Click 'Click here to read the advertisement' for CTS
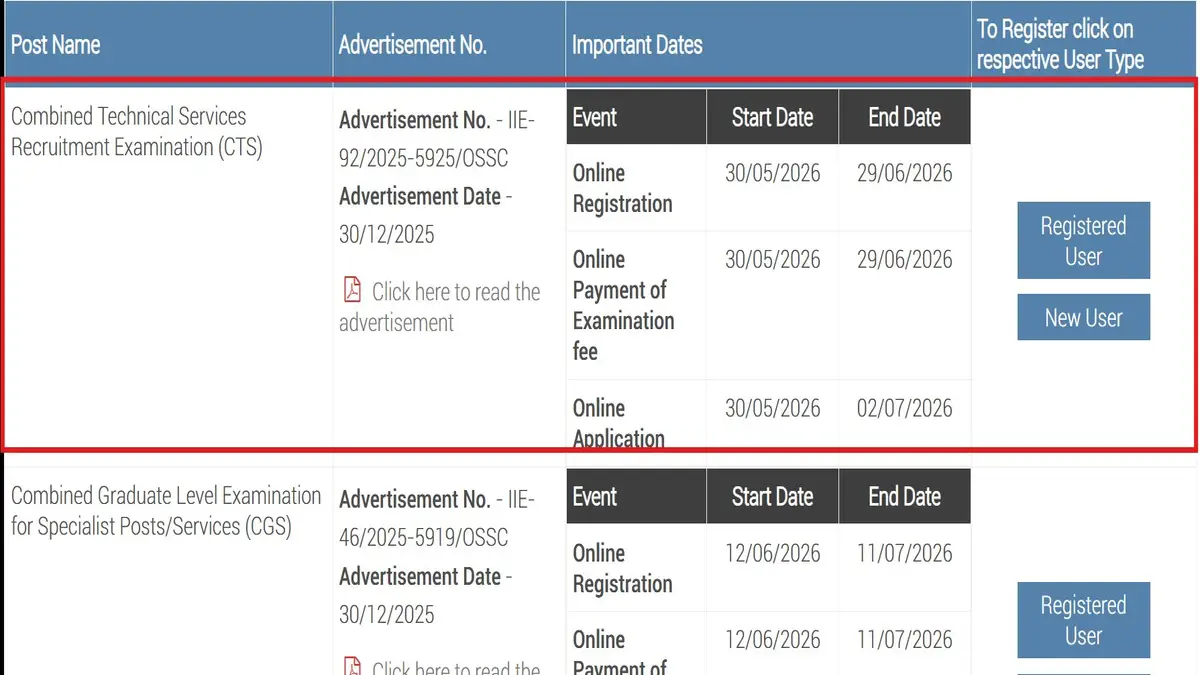Image resolution: width=1200 pixels, height=675 pixels. tap(440, 307)
